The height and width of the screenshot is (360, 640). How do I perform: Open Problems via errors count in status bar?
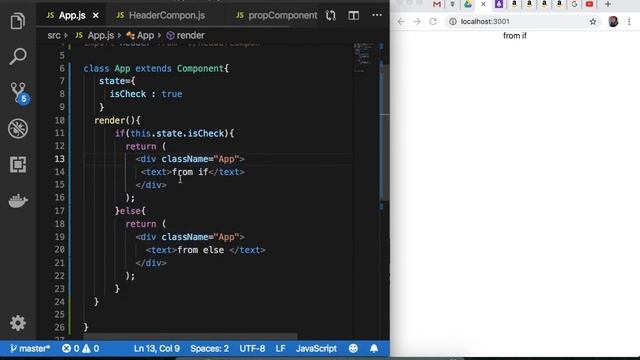pos(70,349)
